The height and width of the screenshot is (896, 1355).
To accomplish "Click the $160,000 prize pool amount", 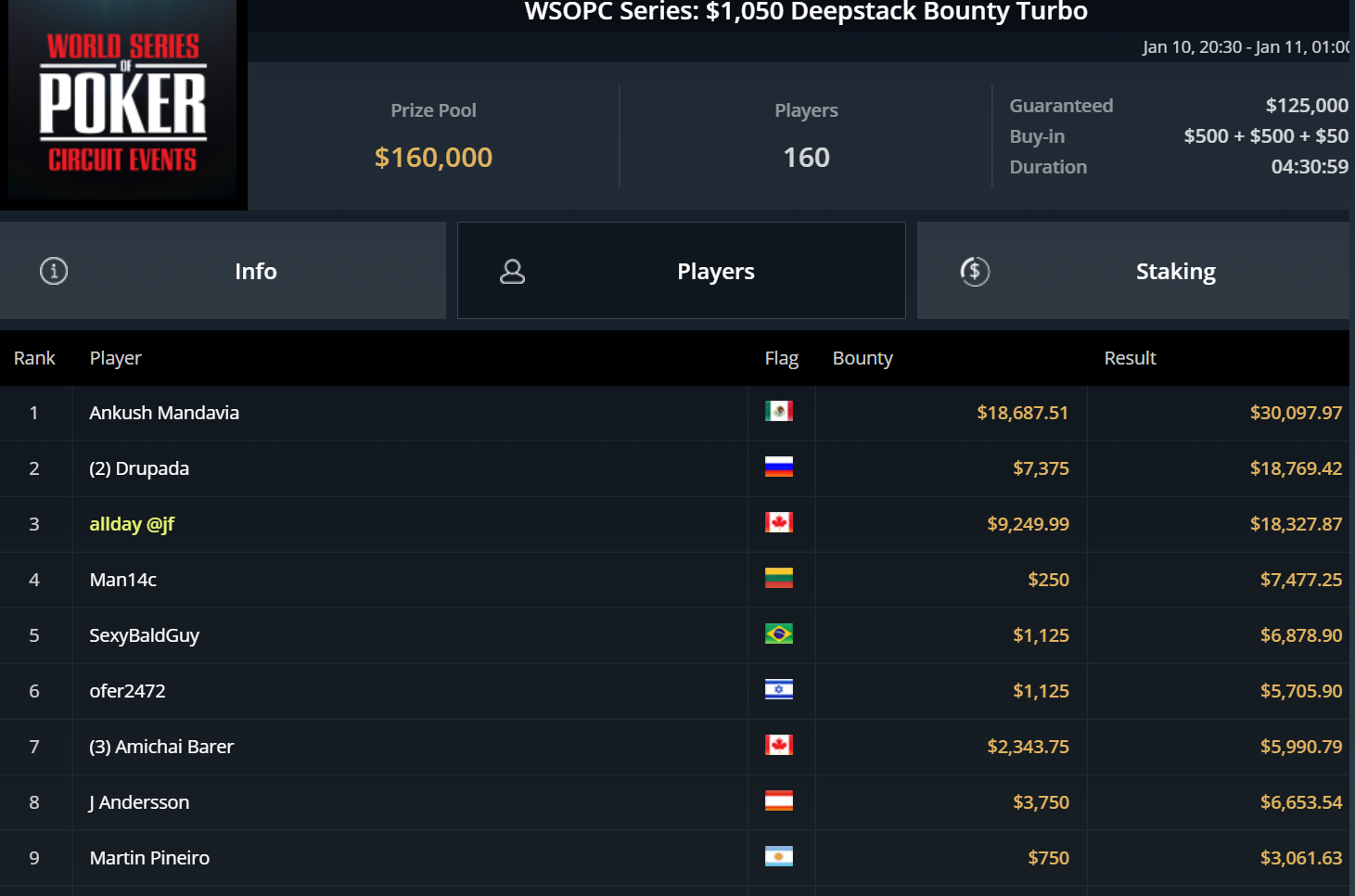I will tap(433, 158).
